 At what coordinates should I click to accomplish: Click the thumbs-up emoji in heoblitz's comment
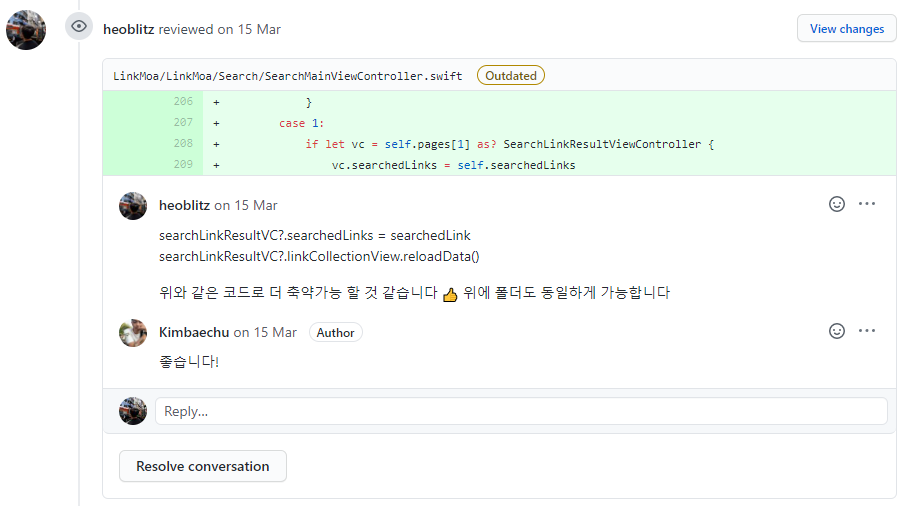click(450, 294)
